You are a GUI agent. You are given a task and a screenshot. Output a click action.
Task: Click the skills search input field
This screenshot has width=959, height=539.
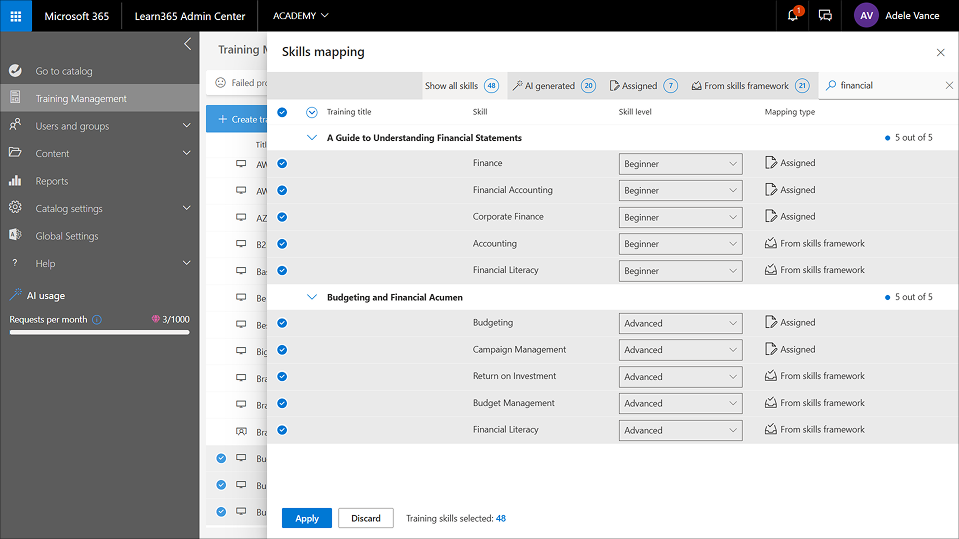(887, 86)
